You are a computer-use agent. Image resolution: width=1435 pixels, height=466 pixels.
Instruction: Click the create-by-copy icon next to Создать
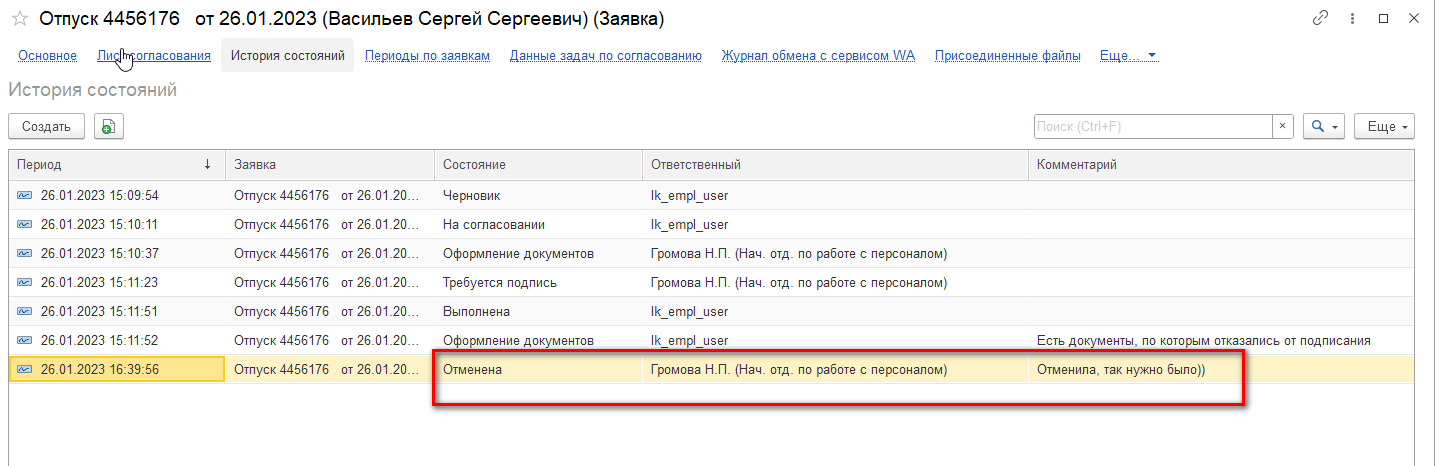tap(109, 126)
